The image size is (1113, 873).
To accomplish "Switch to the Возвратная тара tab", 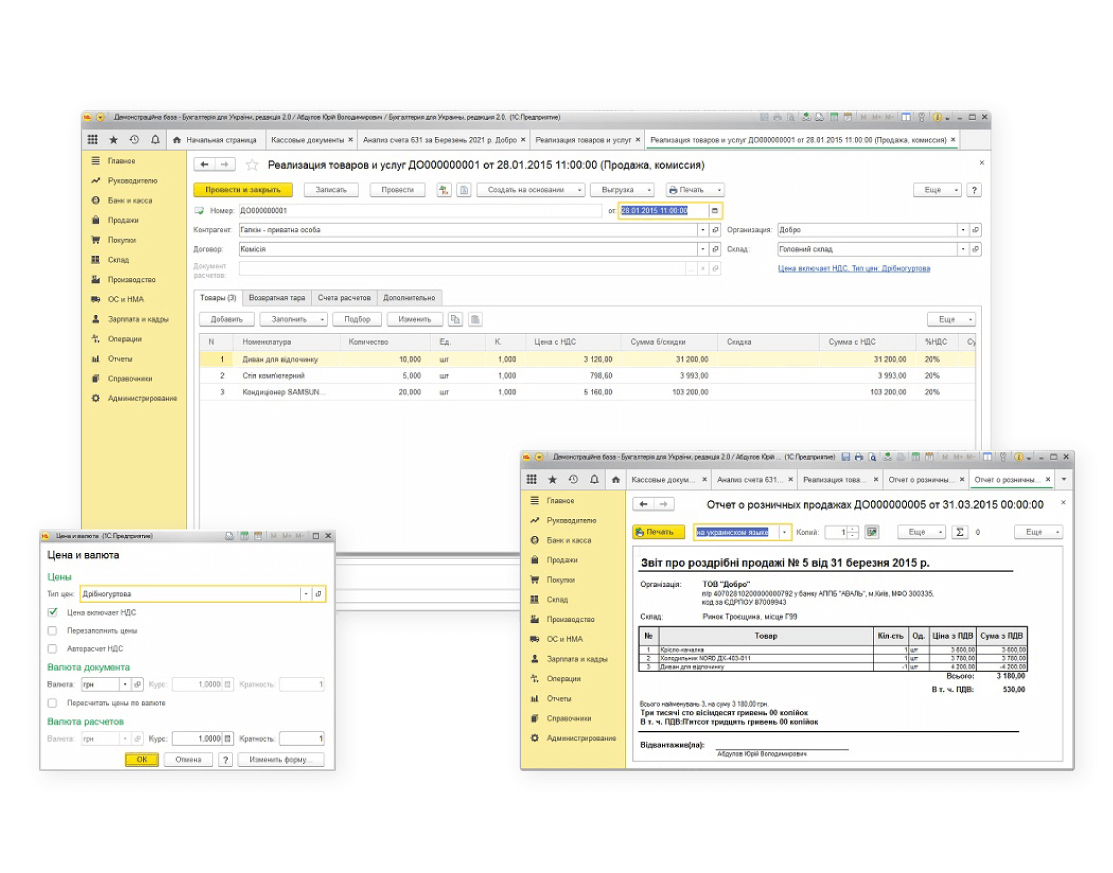I will (278, 298).
